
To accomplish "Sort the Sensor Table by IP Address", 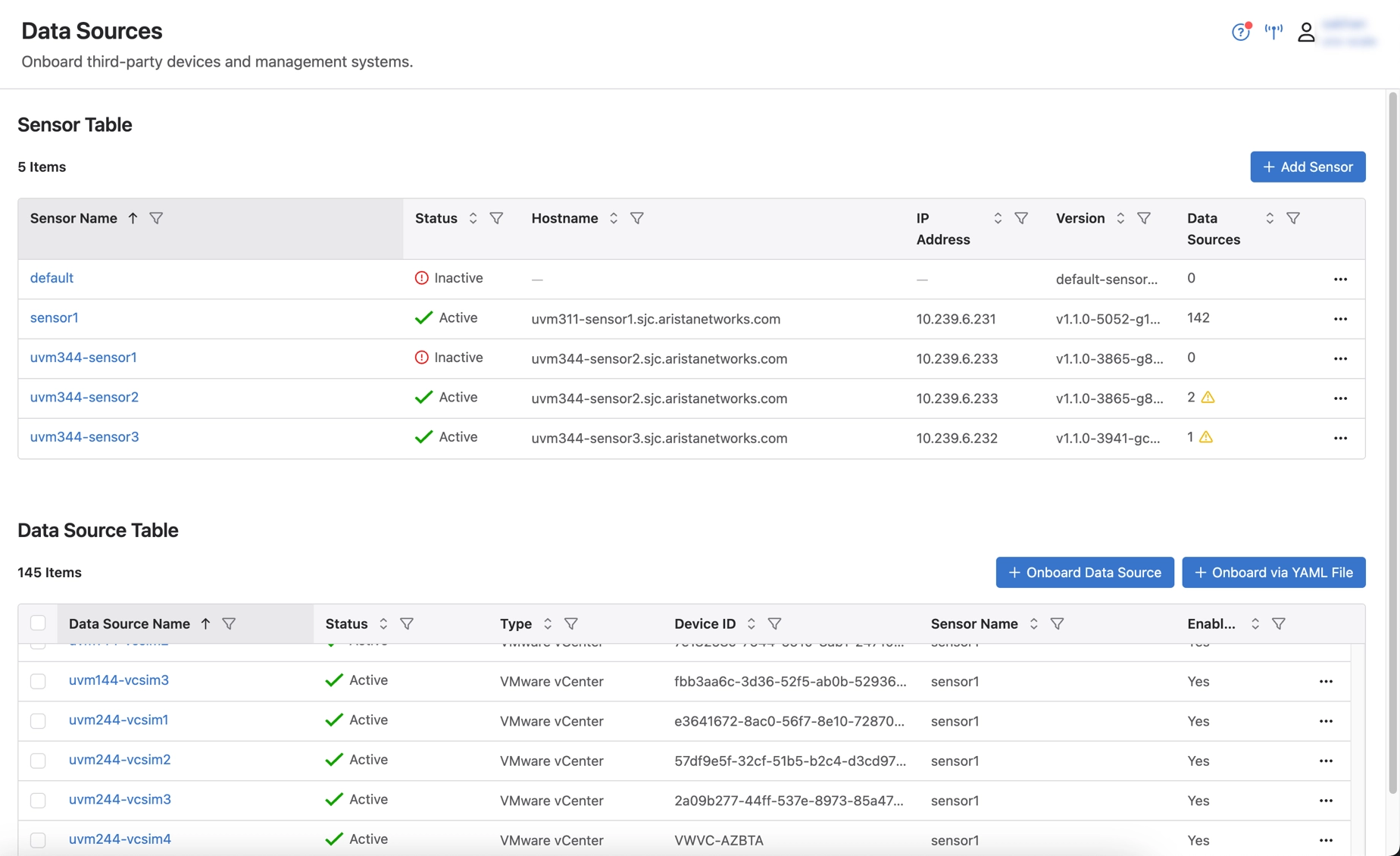I will 998,218.
